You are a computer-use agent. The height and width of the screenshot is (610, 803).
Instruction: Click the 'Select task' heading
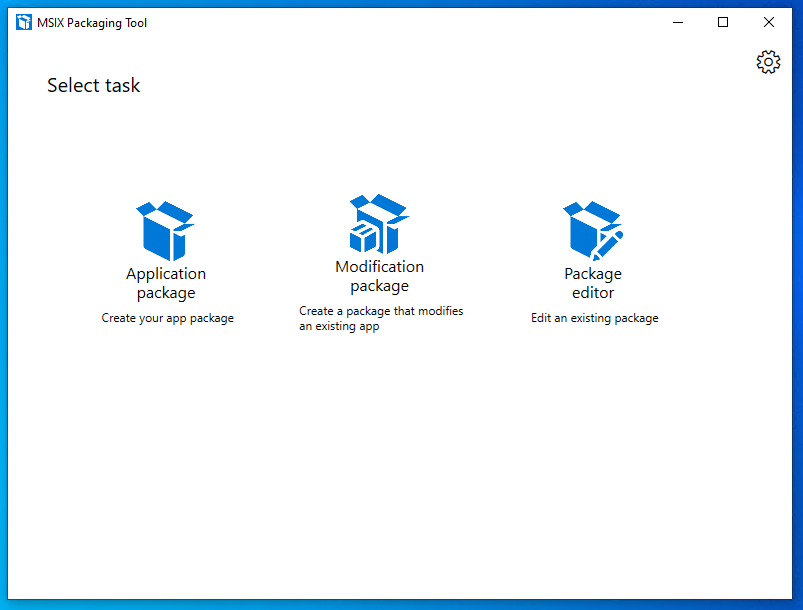93,86
